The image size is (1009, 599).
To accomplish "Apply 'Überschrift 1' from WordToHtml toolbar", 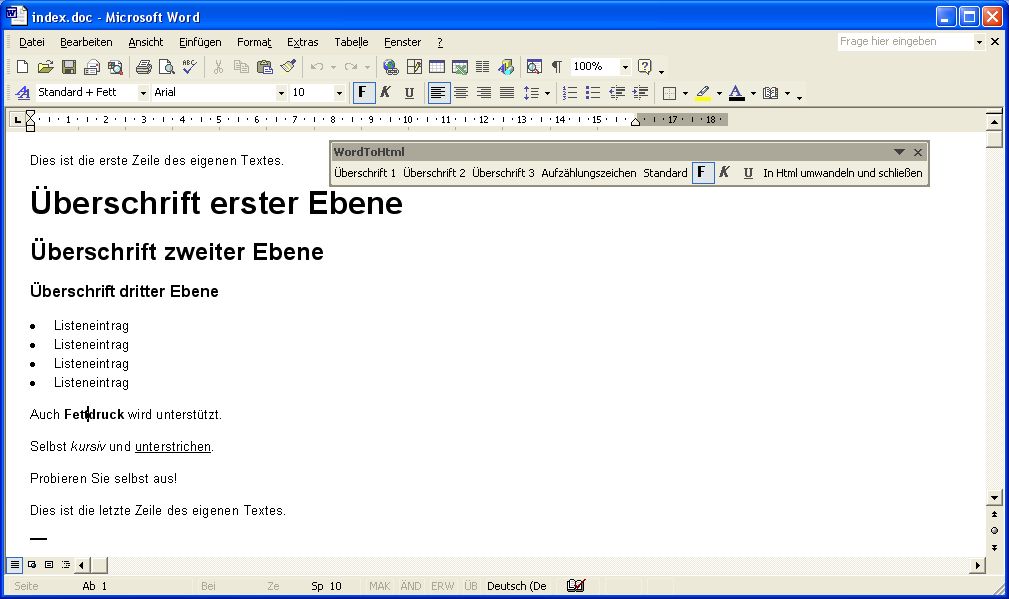I will click(365, 173).
